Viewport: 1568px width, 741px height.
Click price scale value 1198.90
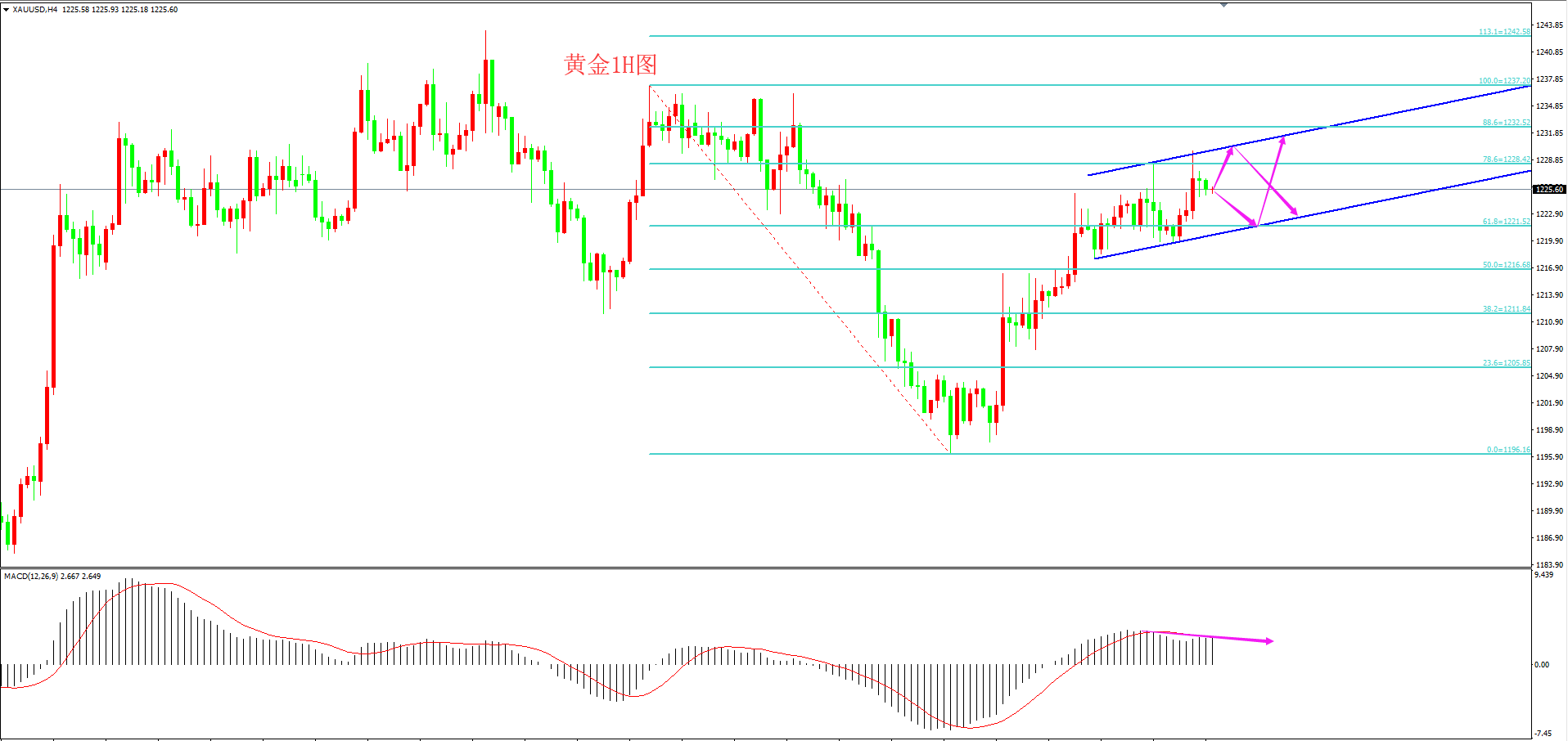1549,430
